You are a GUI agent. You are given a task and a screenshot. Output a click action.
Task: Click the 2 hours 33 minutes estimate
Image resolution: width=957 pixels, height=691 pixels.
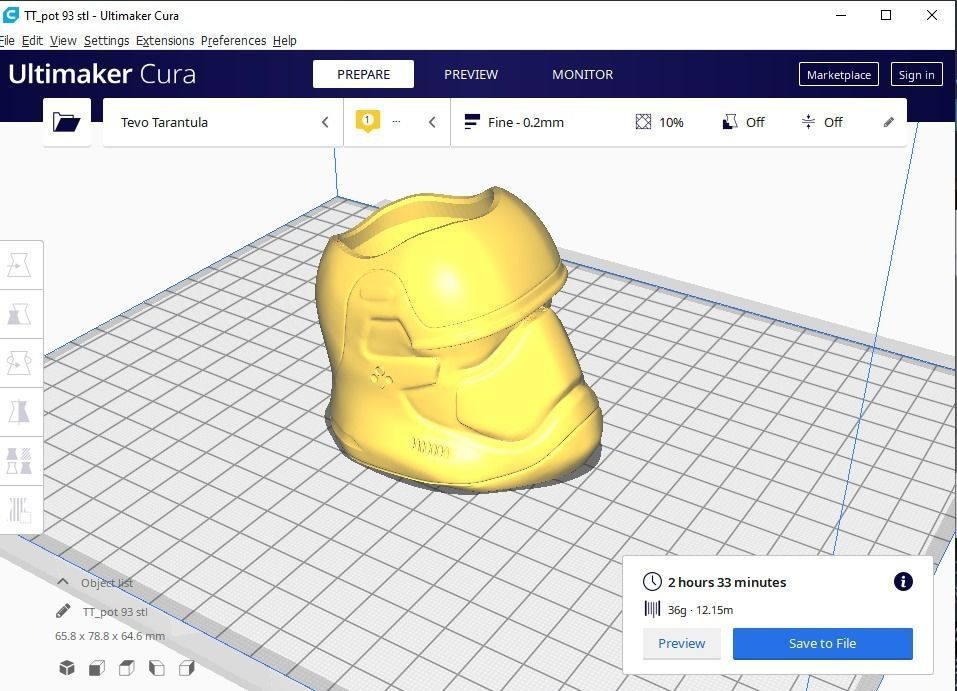(726, 582)
